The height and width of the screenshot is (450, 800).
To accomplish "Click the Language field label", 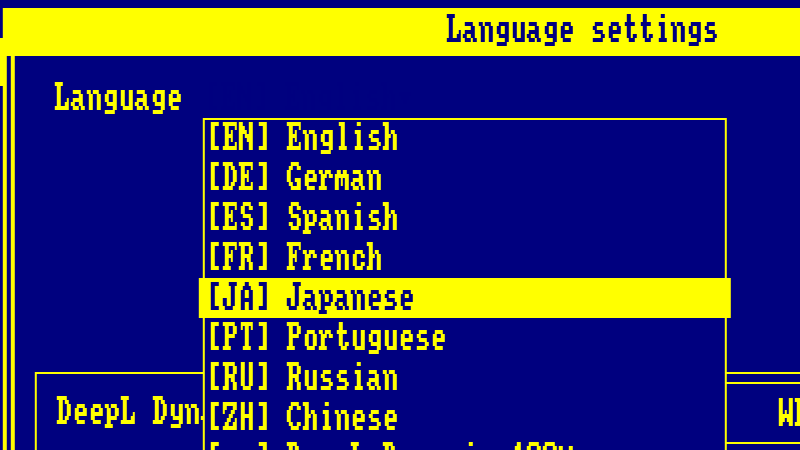I will 118,98.
